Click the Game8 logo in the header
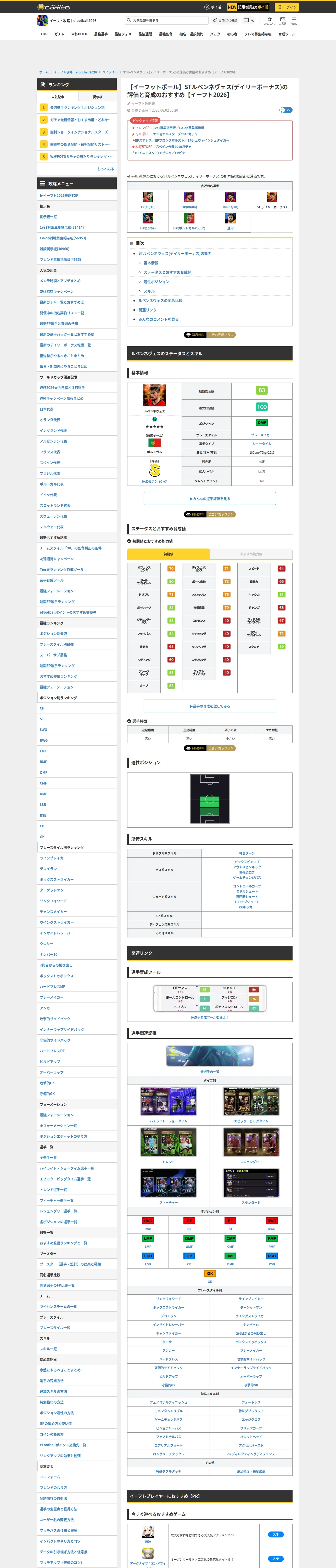This screenshot has width=336, height=1568. (x=54, y=7)
